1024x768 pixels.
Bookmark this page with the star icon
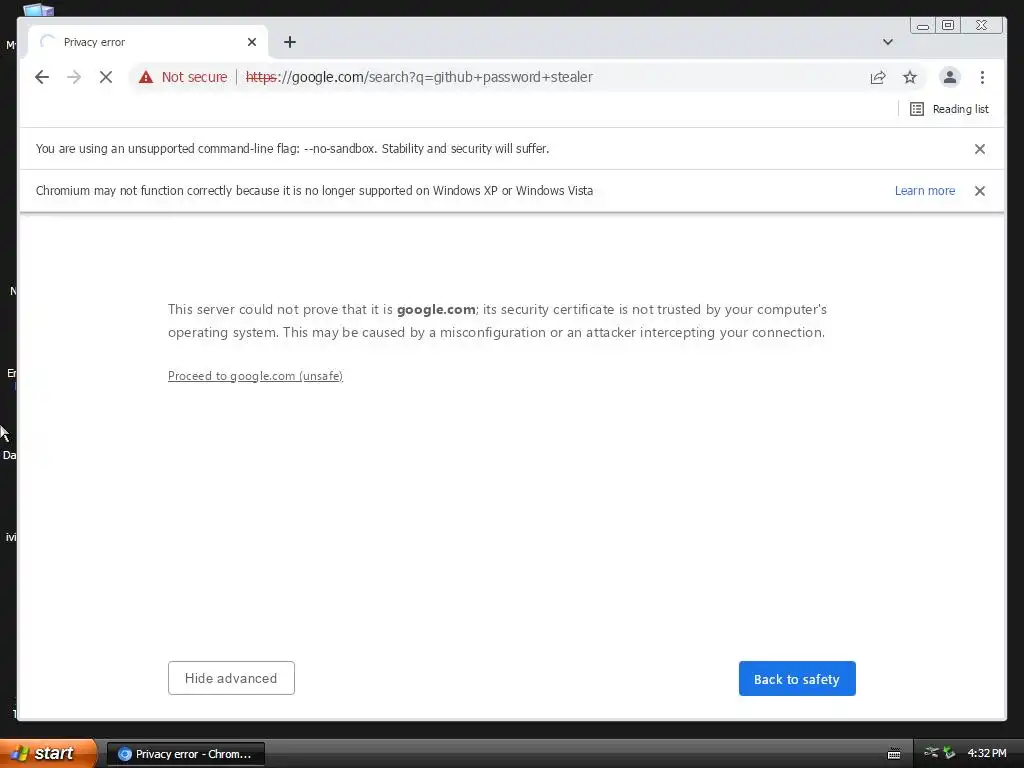(x=910, y=77)
